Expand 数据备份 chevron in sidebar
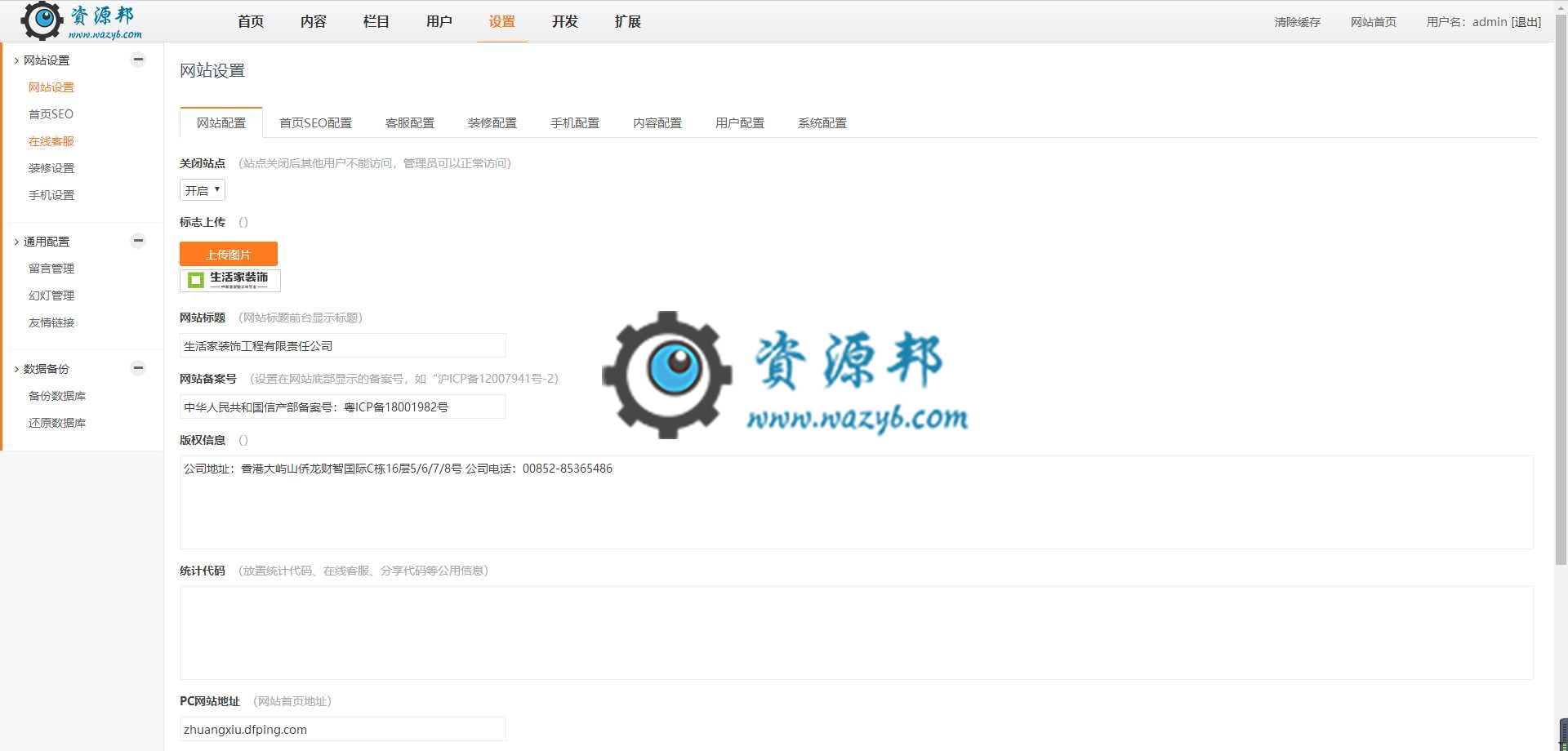 coord(16,369)
